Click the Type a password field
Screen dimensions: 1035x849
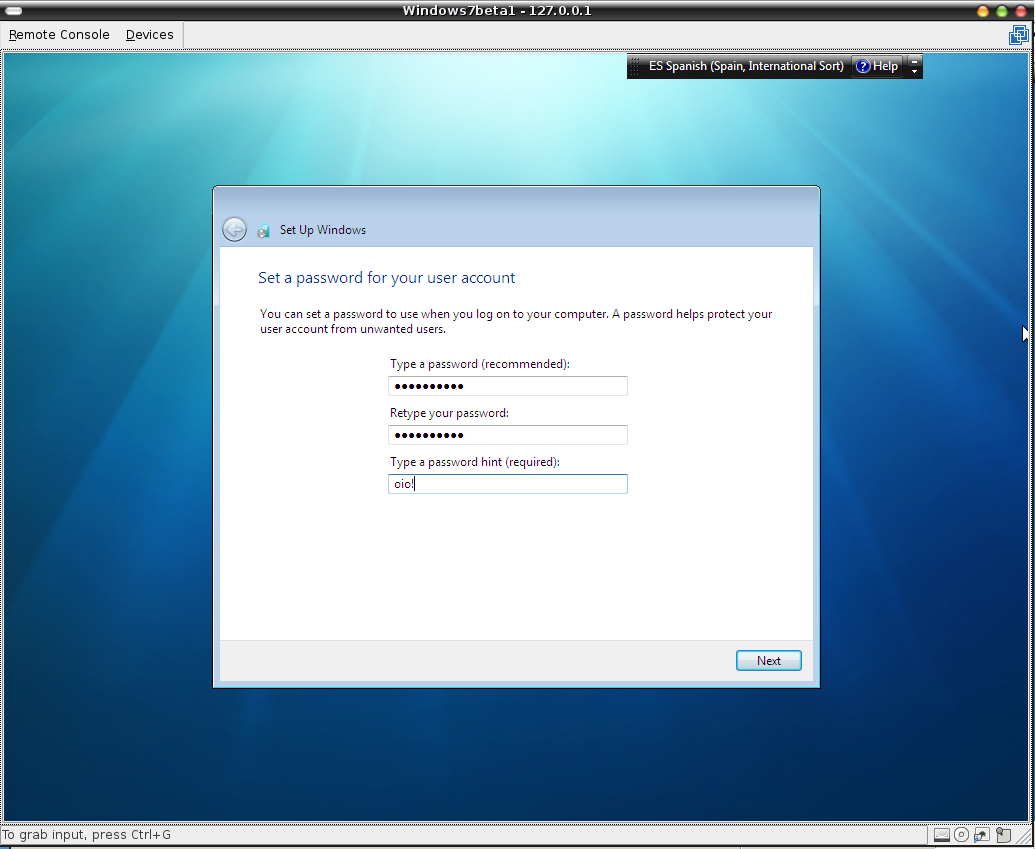coord(508,386)
